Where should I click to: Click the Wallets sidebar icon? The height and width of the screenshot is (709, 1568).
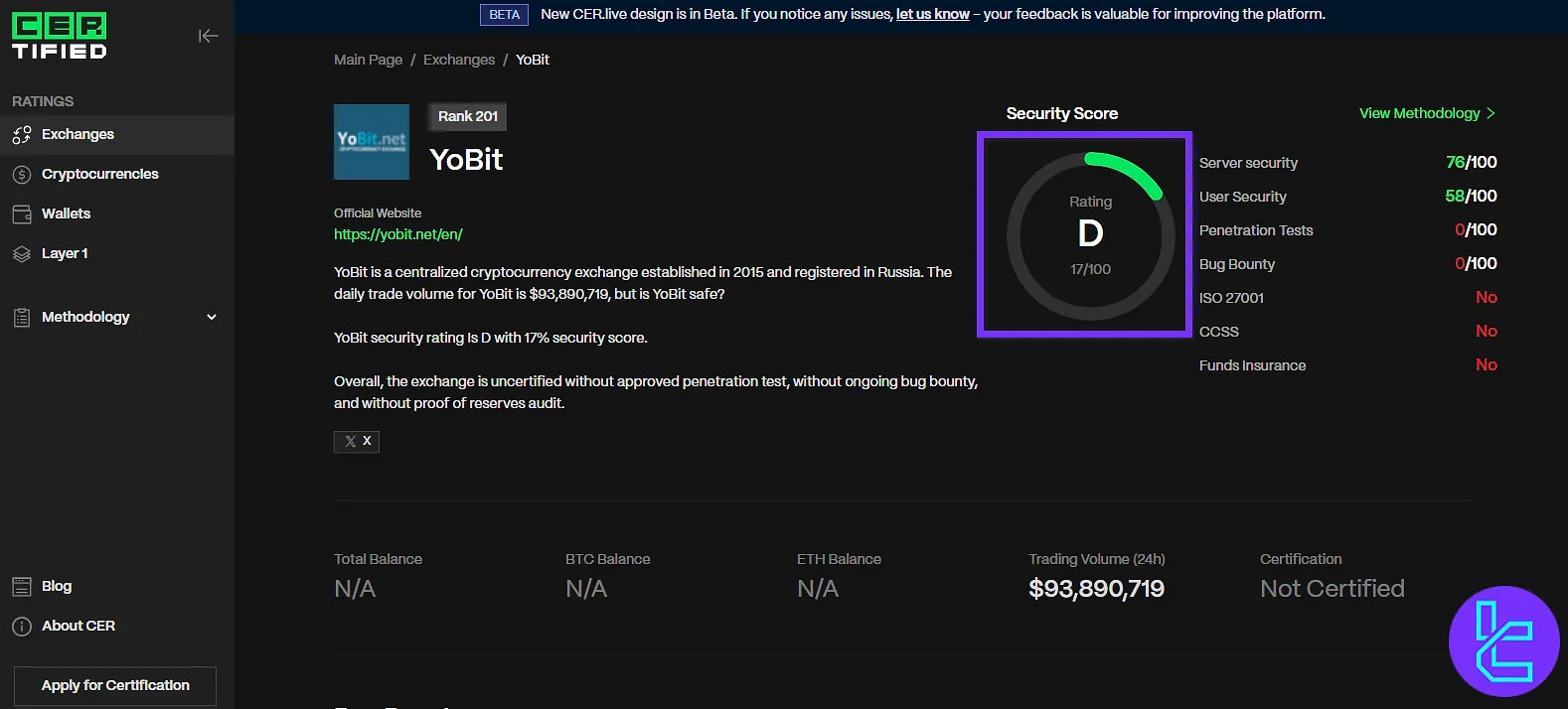coord(22,214)
